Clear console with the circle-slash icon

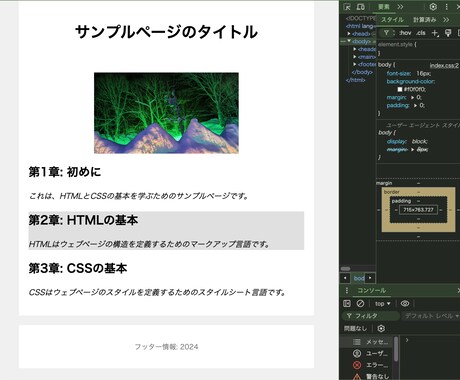pos(360,303)
